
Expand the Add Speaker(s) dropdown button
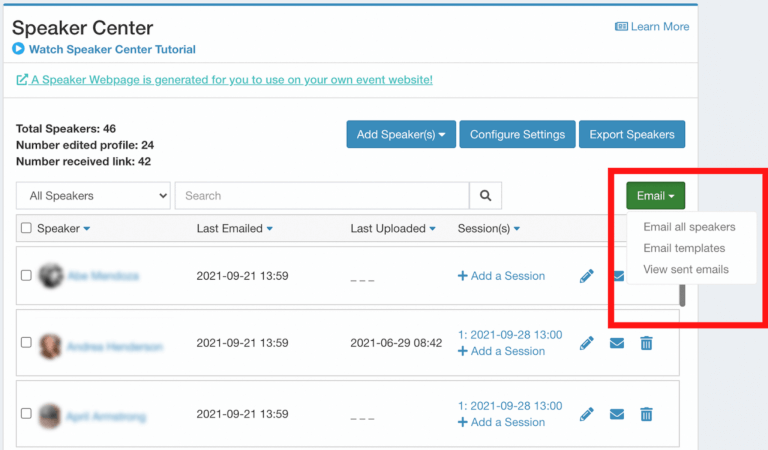tap(401, 135)
